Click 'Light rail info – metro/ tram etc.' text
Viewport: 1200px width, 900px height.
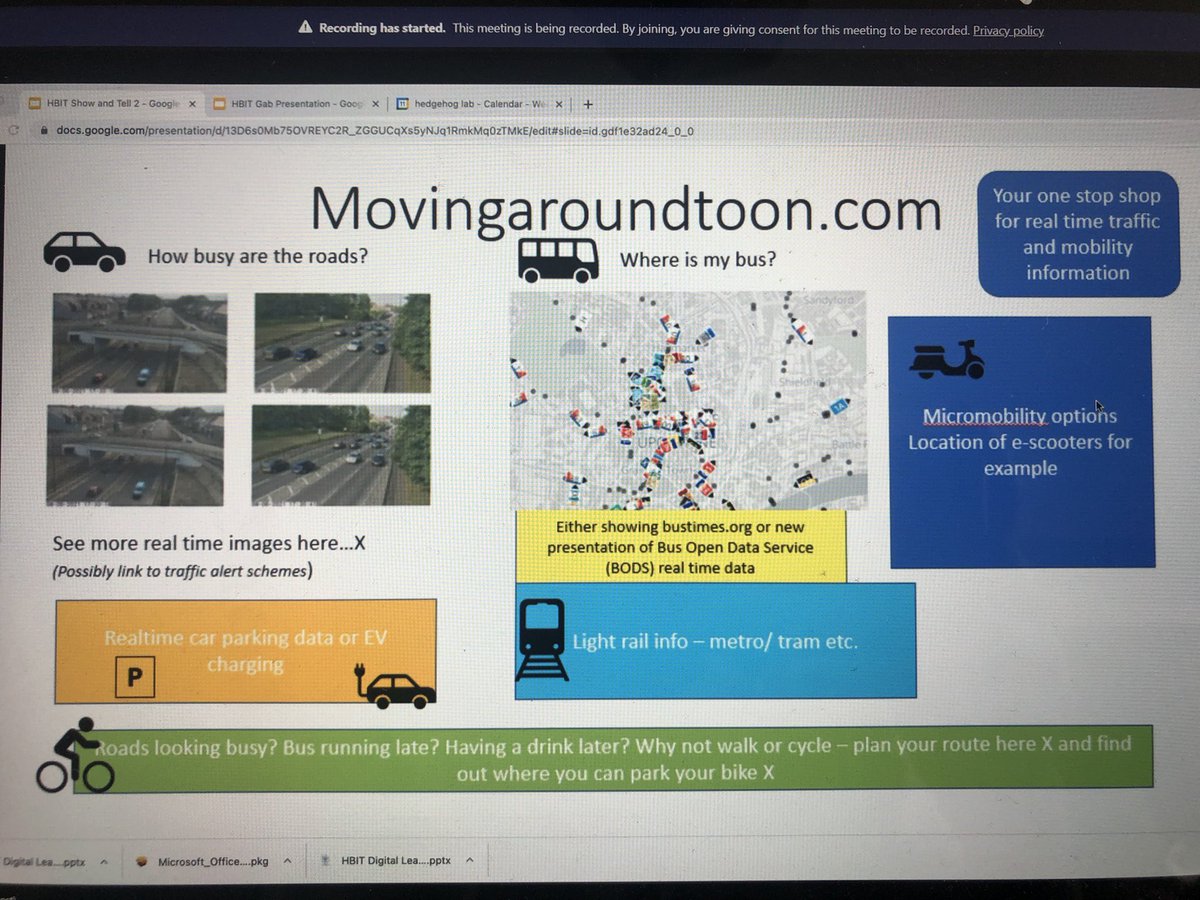click(x=715, y=641)
